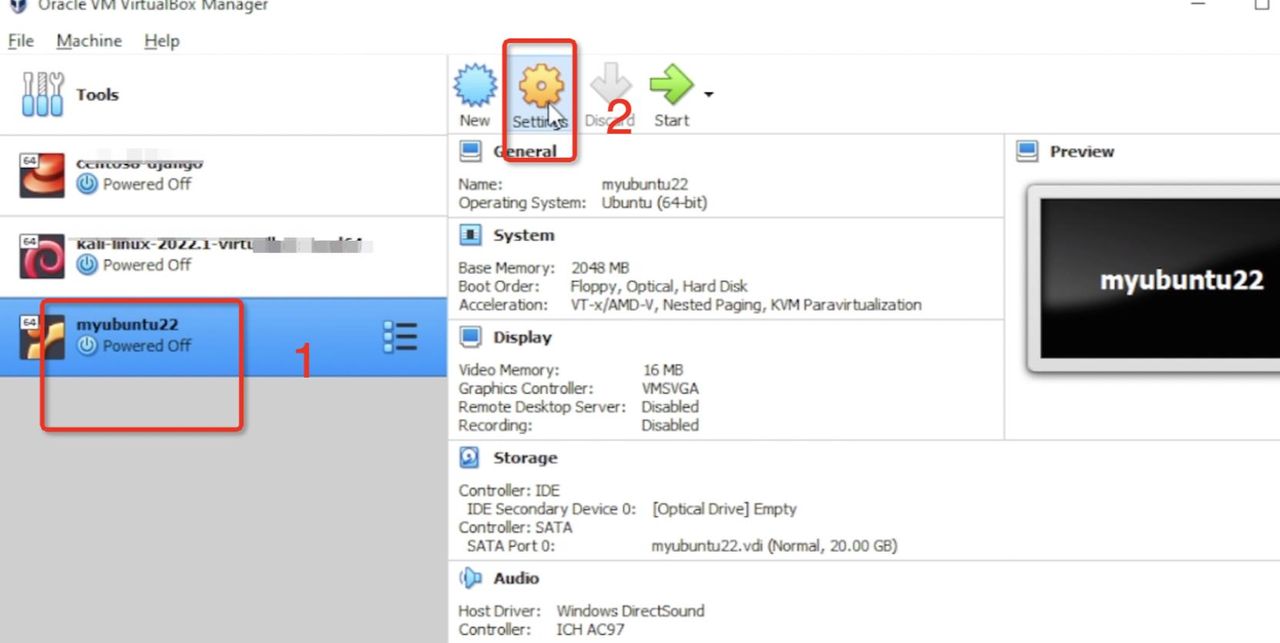Open the Machine menu
The height and width of the screenshot is (643, 1280).
[x=88, y=41]
